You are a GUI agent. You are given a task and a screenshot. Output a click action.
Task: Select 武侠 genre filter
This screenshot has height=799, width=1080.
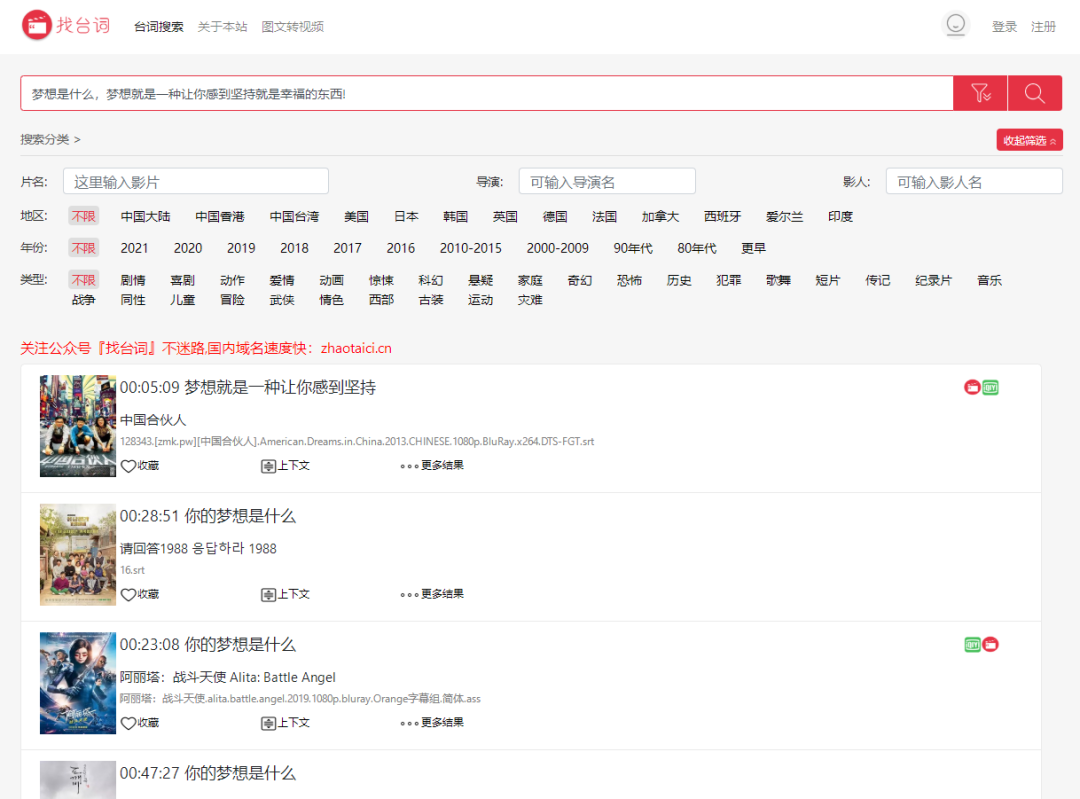coord(282,300)
